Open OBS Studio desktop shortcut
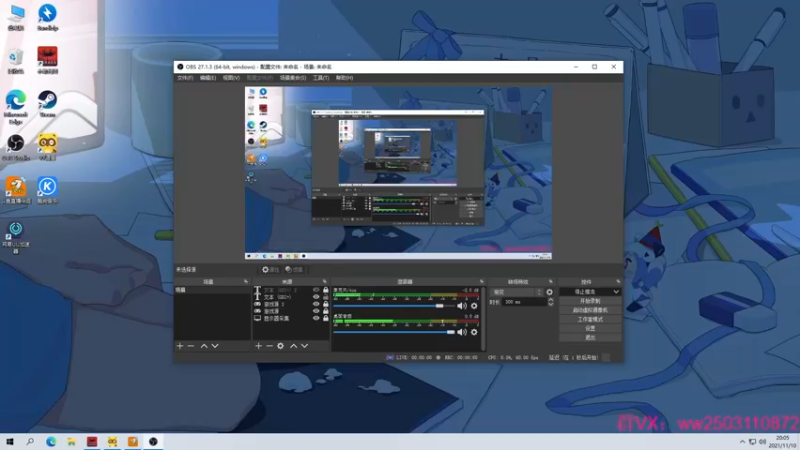800x450 pixels. (16, 147)
